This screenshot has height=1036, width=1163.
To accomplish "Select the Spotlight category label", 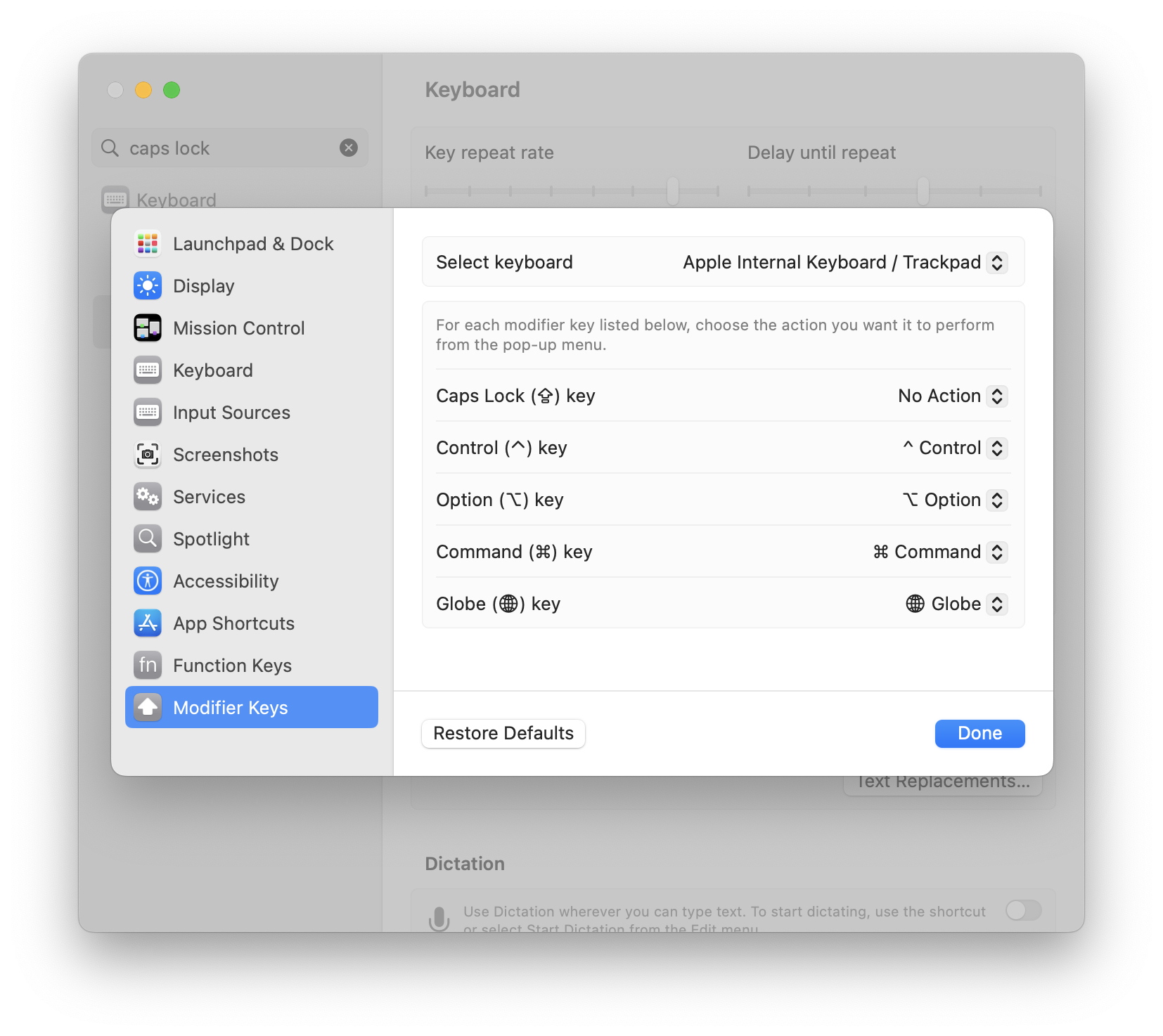I will pyautogui.click(x=211, y=539).
